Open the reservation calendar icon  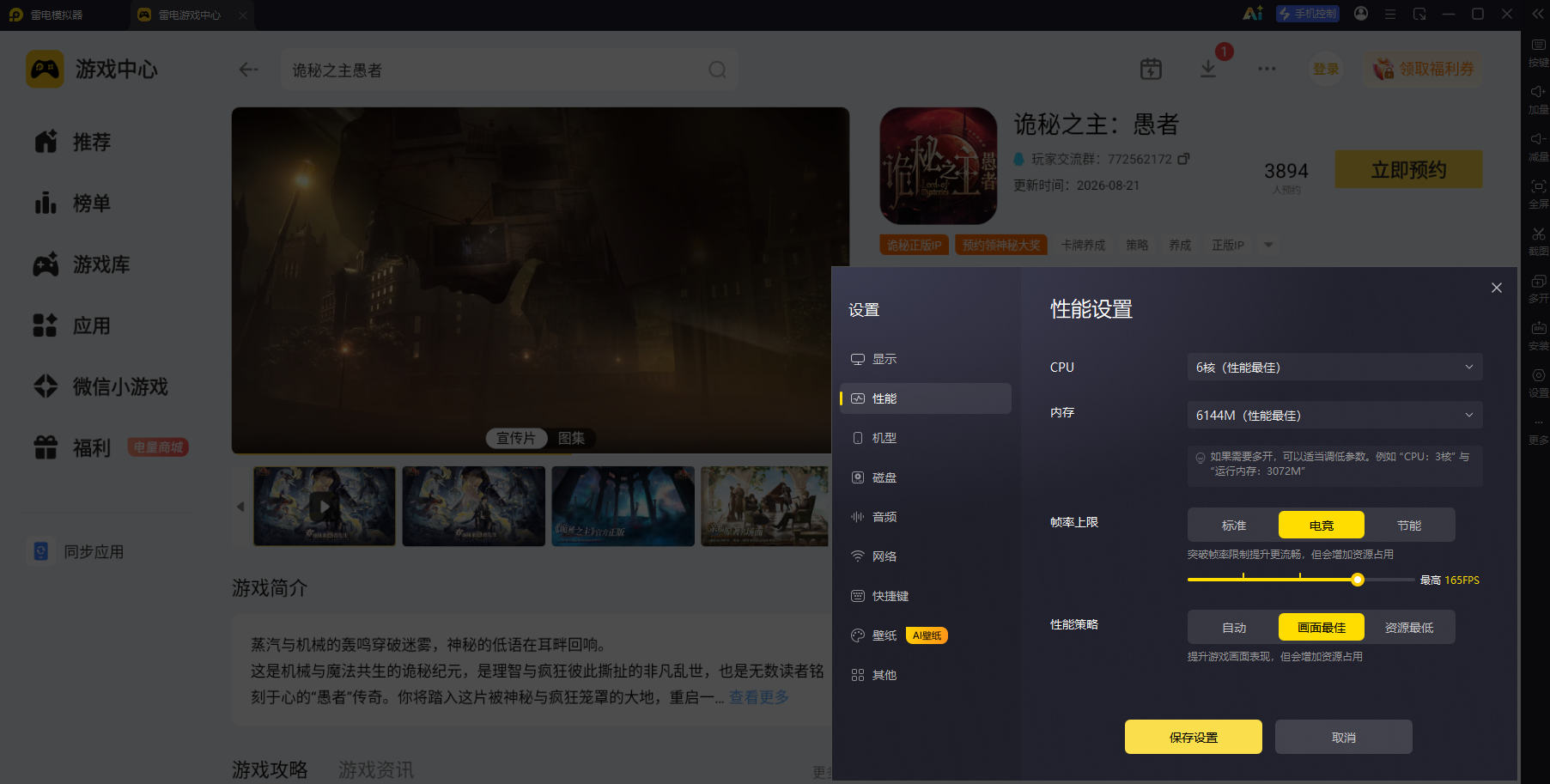(1151, 69)
